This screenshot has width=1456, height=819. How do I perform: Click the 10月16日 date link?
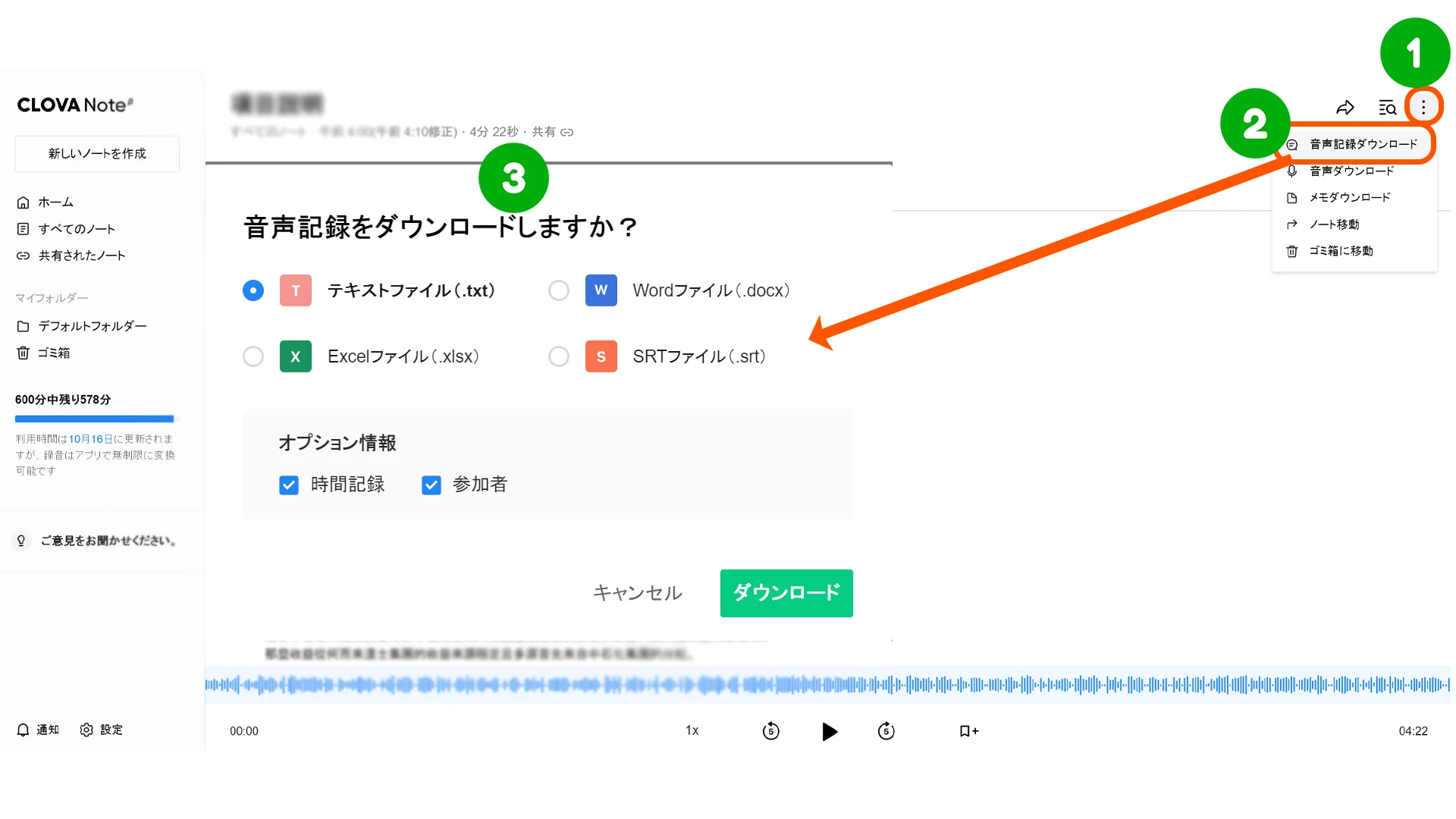91,439
